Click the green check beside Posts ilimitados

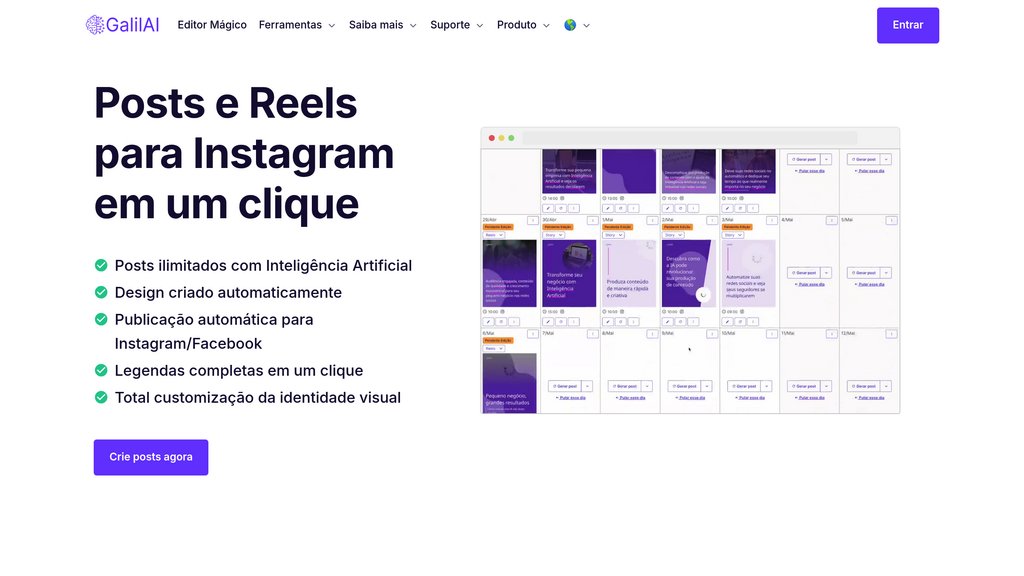101,266
